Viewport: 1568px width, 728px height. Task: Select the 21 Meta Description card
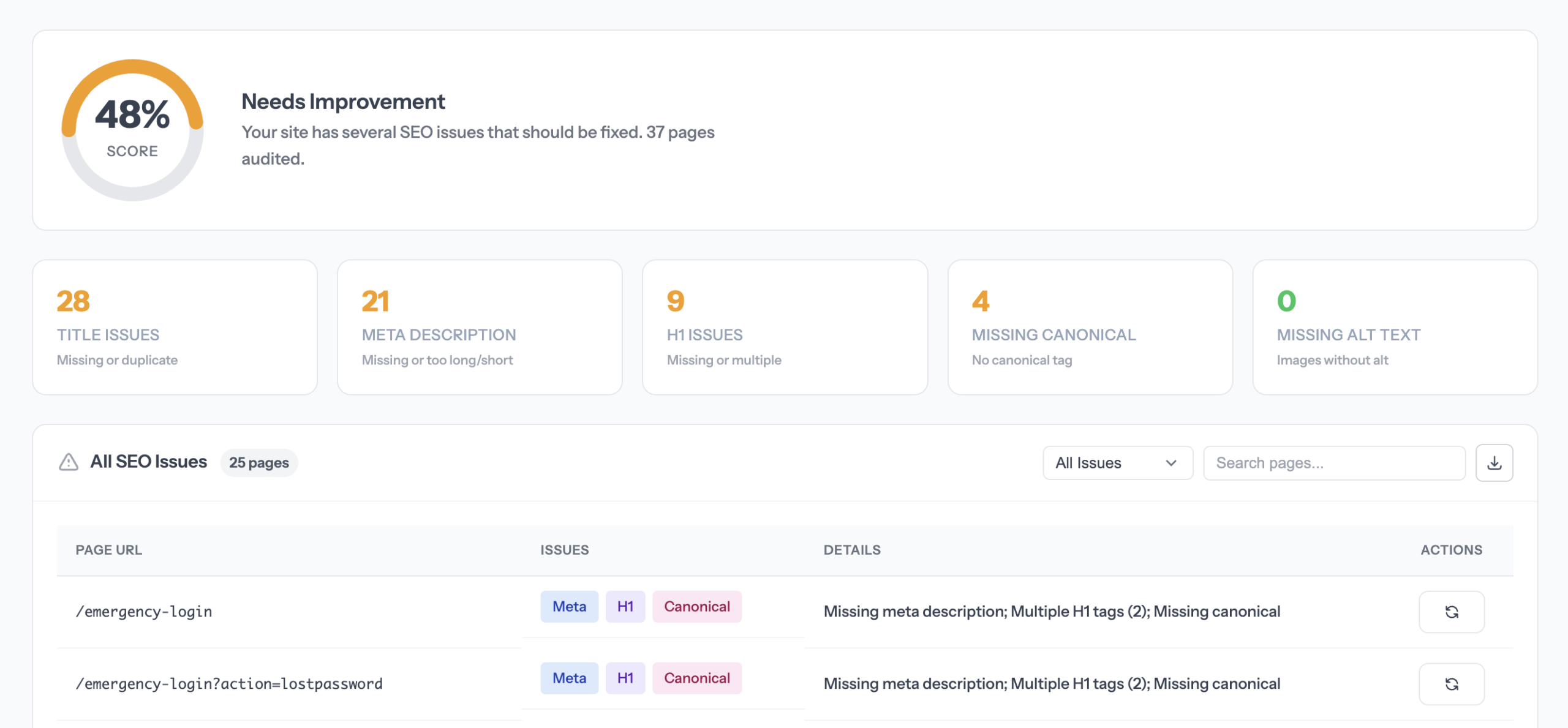click(480, 328)
